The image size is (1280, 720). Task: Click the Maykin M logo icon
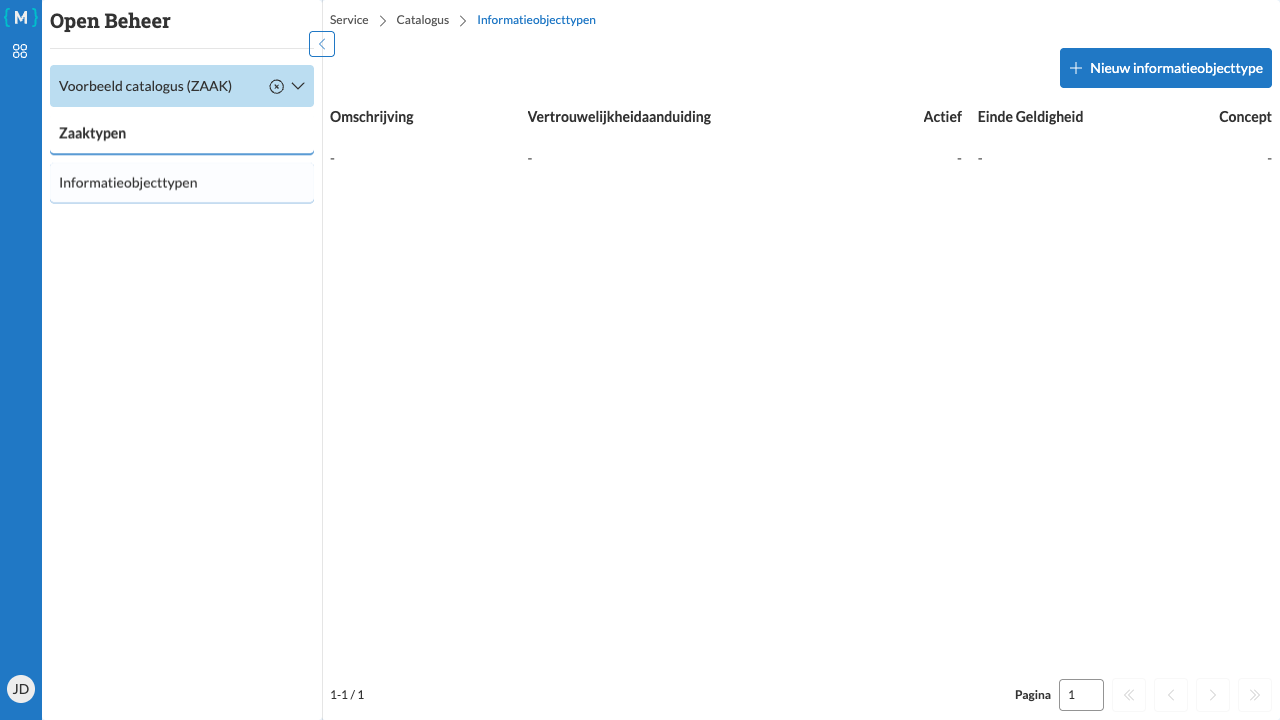pos(21,17)
